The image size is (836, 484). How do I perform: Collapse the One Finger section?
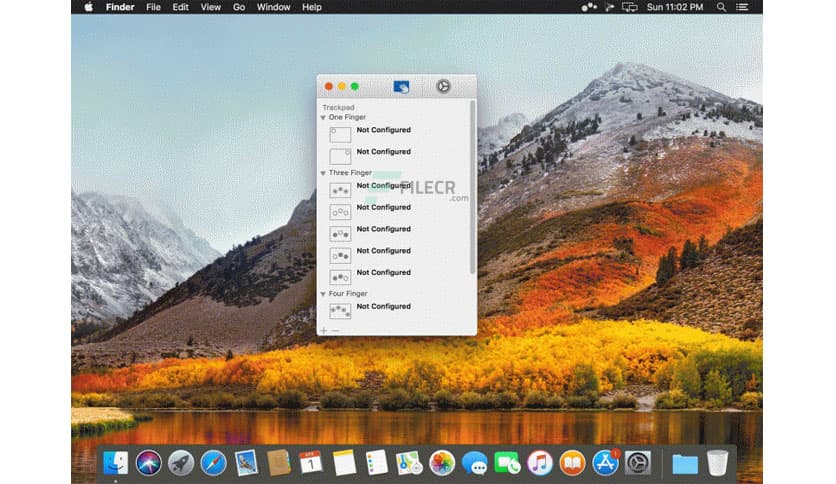[x=323, y=118]
